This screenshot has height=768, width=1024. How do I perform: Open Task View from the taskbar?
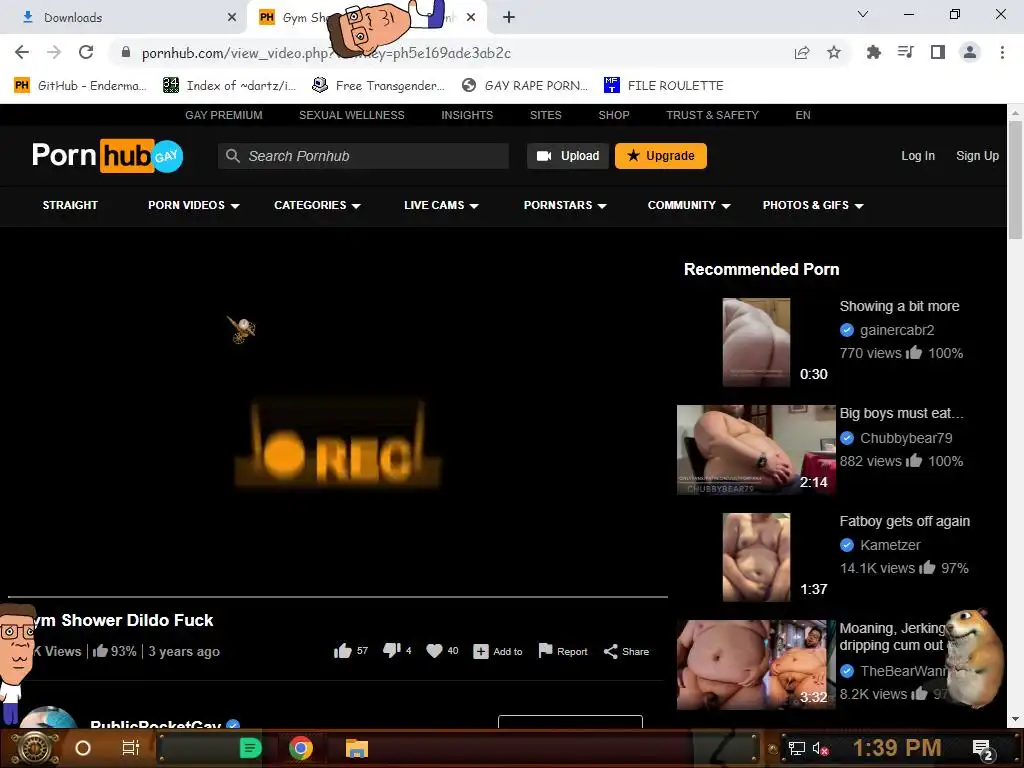click(x=131, y=748)
